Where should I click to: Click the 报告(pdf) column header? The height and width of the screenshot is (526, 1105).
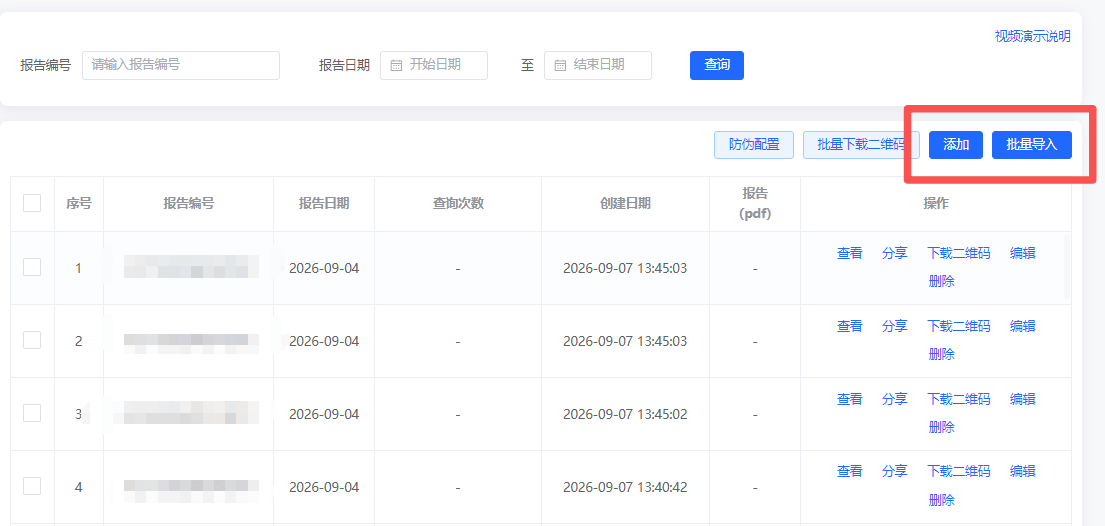click(x=755, y=204)
